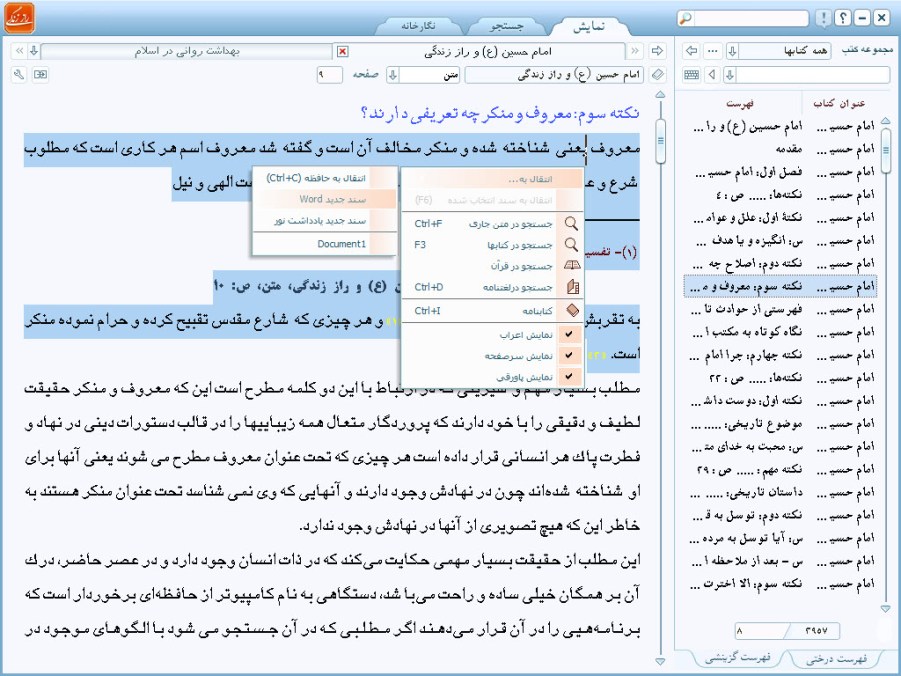Choose کتابنامه menu item
The height and width of the screenshot is (676, 901).
coord(492,311)
